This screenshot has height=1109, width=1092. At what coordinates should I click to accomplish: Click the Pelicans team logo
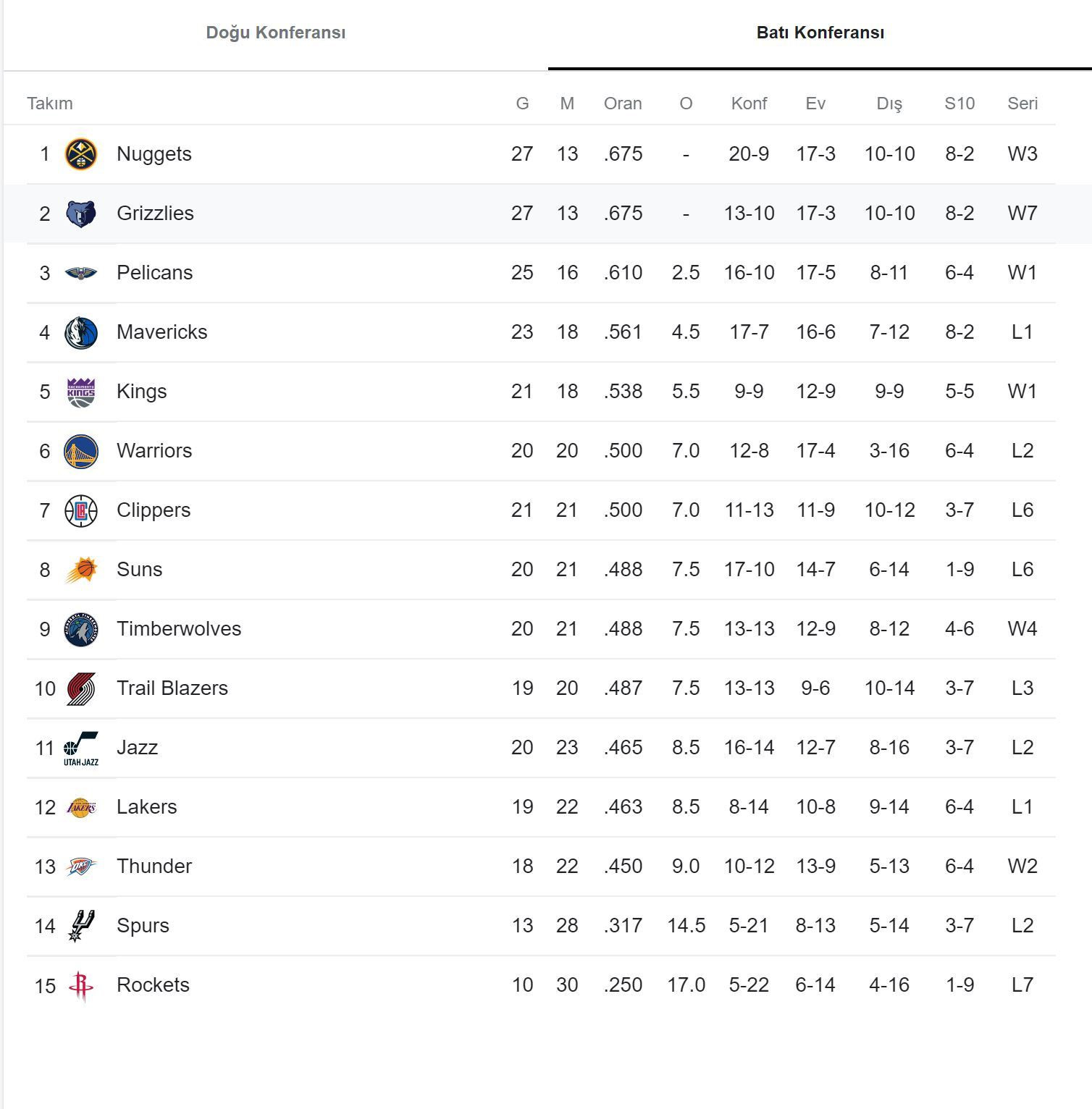[x=81, y=273]
